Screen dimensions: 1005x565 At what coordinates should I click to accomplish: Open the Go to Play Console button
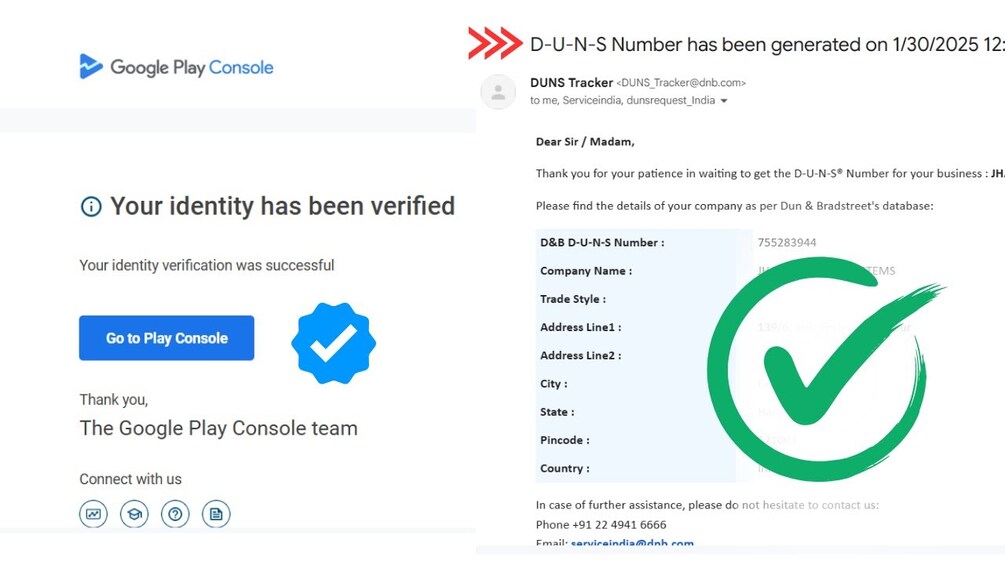(167, 338)
